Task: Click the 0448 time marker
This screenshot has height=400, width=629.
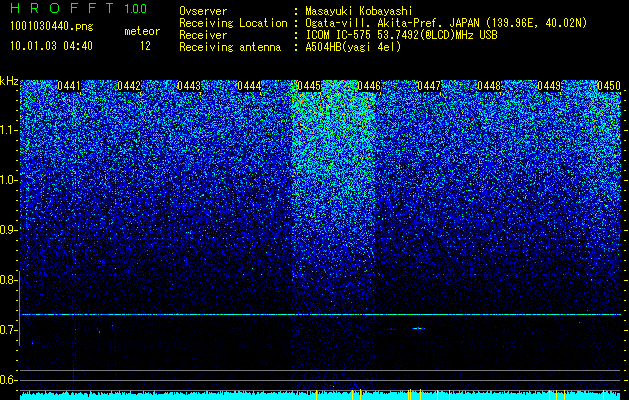Action: pyautogui.click(x=489, y=86)
